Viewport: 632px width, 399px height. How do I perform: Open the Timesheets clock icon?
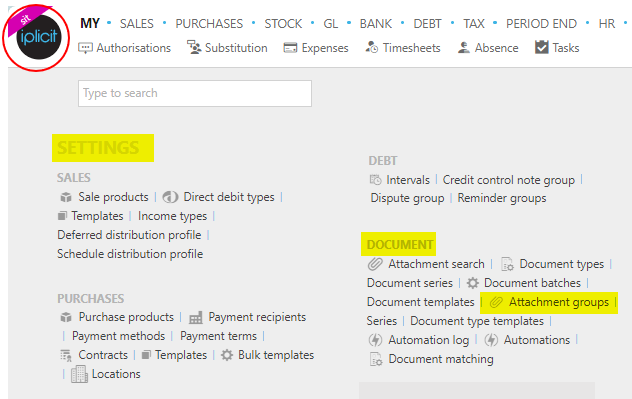coord(372,48)
